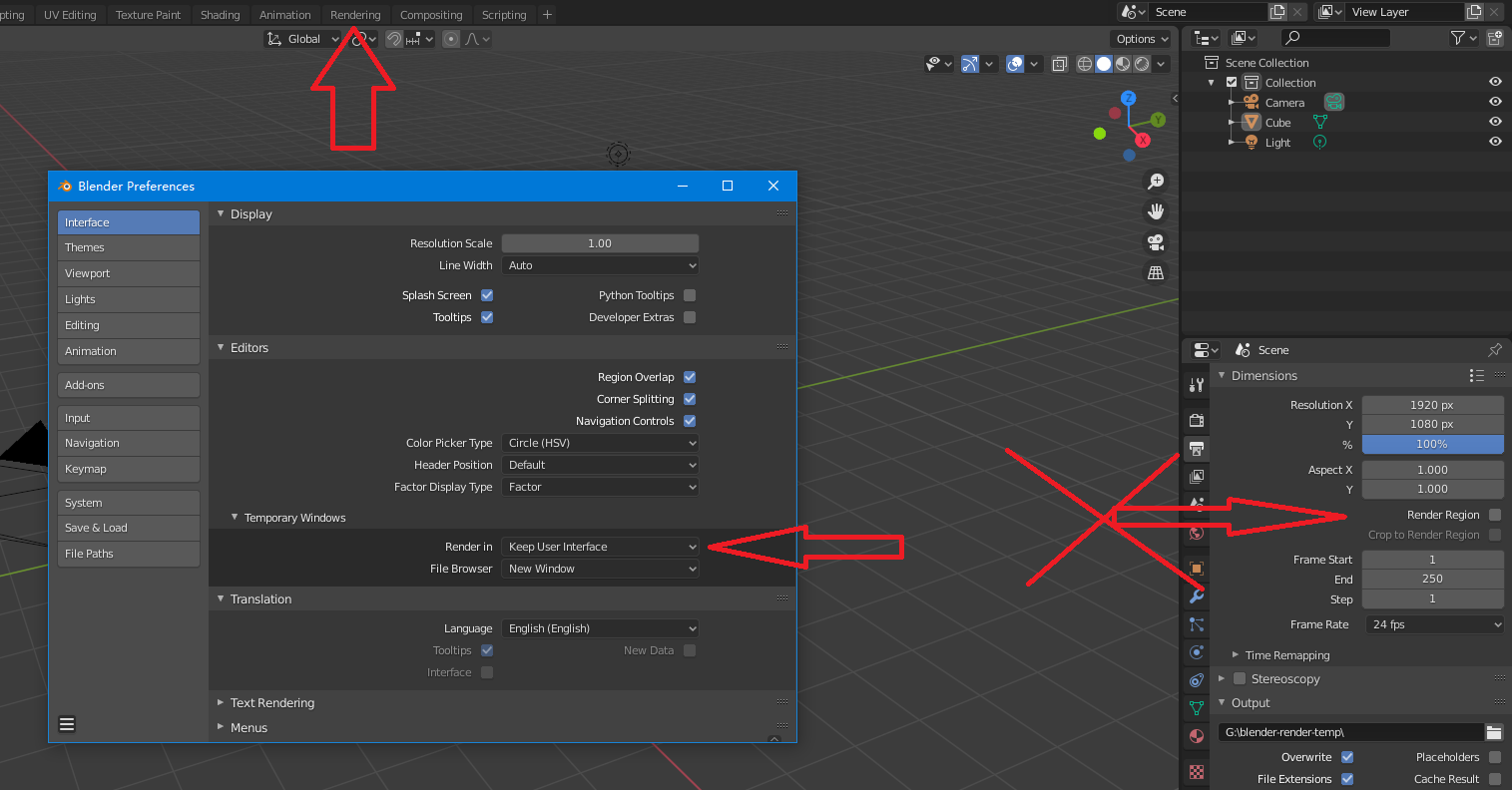Click the pan hand viewport gizmo
1512x790 pixels.
click(1156, 211)
